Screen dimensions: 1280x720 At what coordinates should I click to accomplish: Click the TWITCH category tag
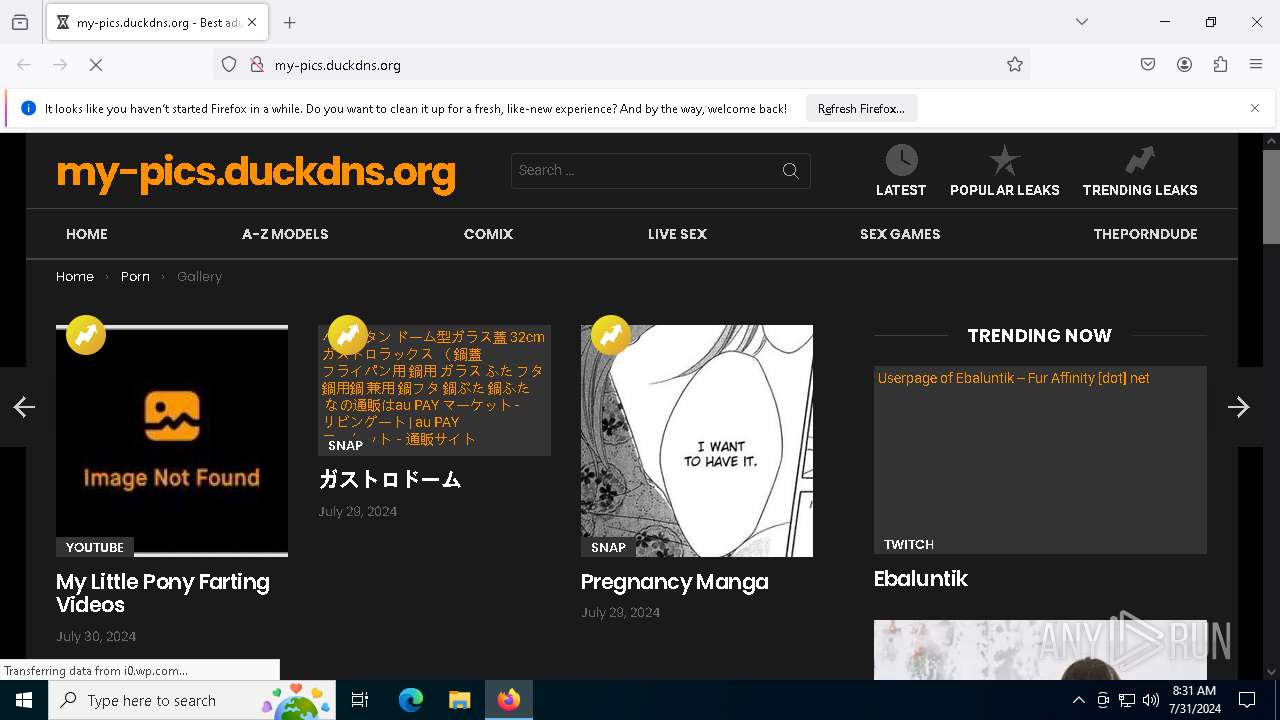[x=909, y=544]
